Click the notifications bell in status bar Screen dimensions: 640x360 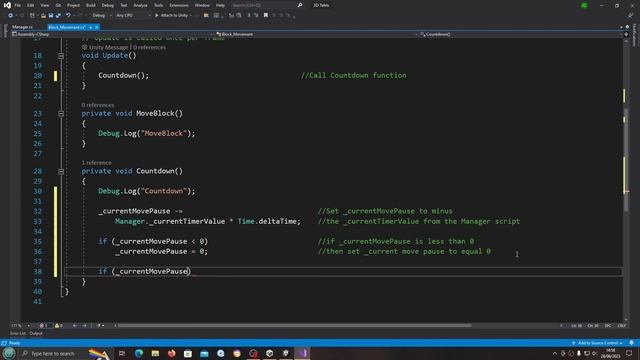[x=631, y=343]
